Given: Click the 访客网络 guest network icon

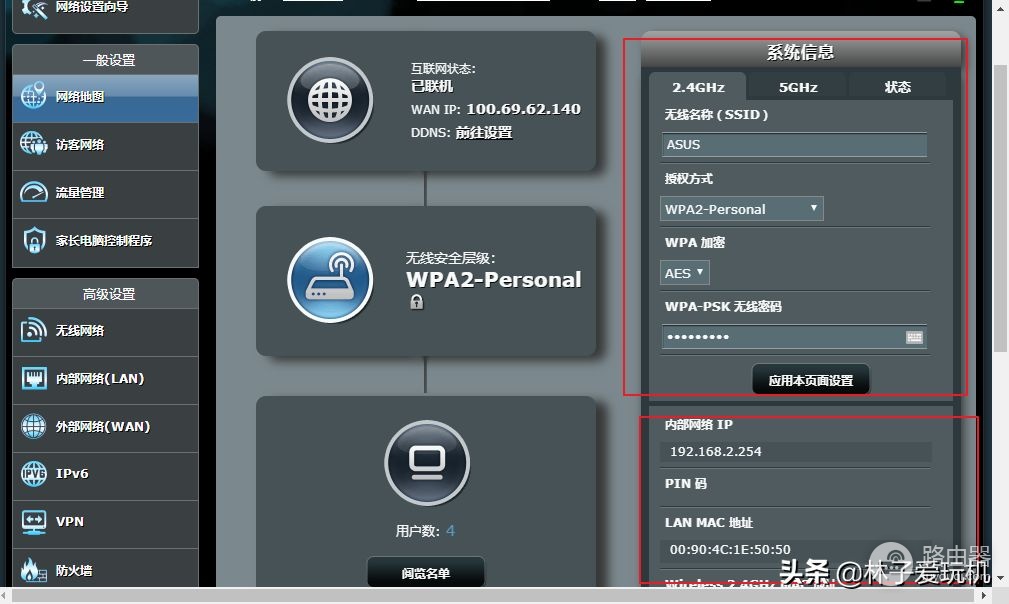Looking at the screenshot, I should tap(33, 143).
